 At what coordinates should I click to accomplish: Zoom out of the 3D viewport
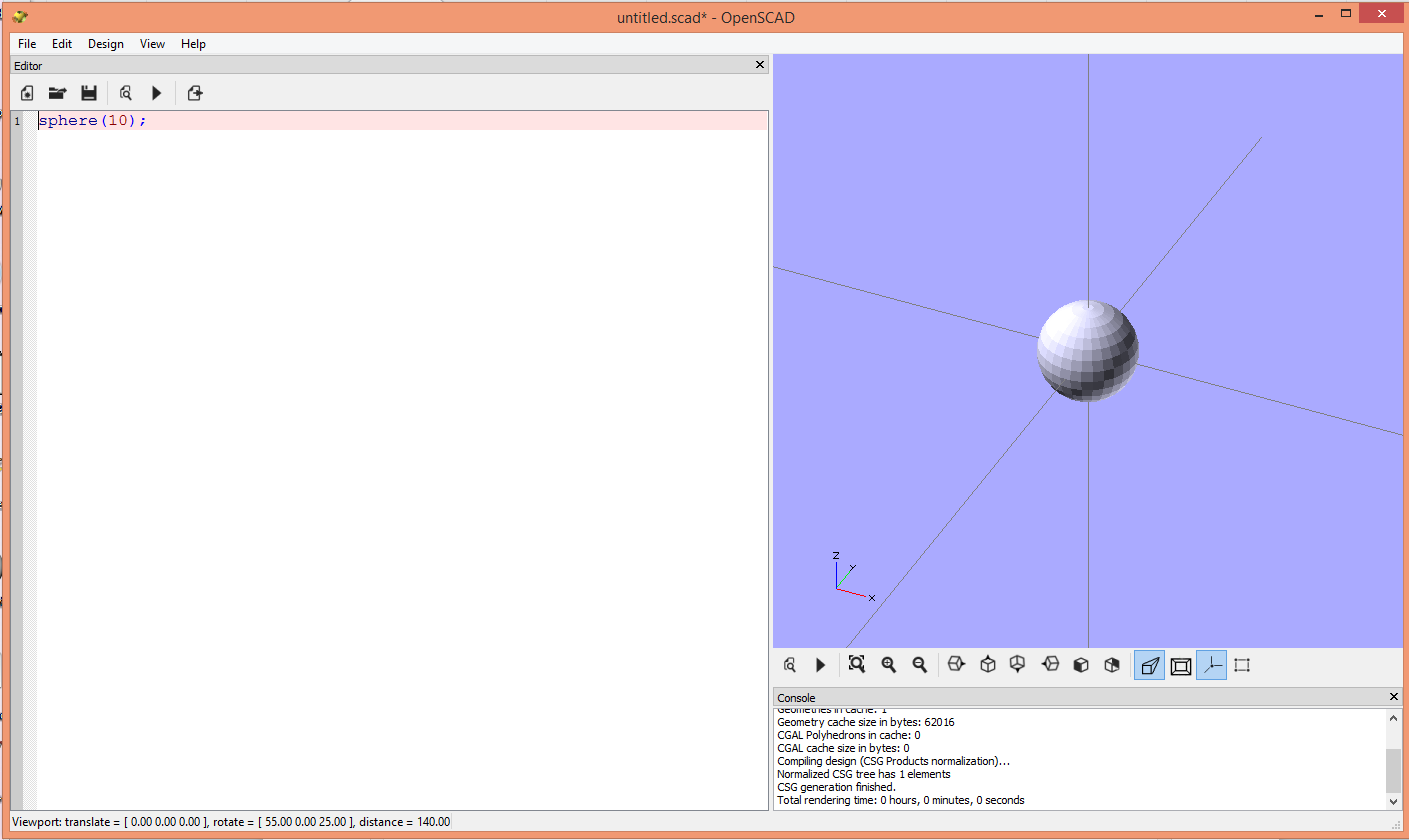coord(919,664)
